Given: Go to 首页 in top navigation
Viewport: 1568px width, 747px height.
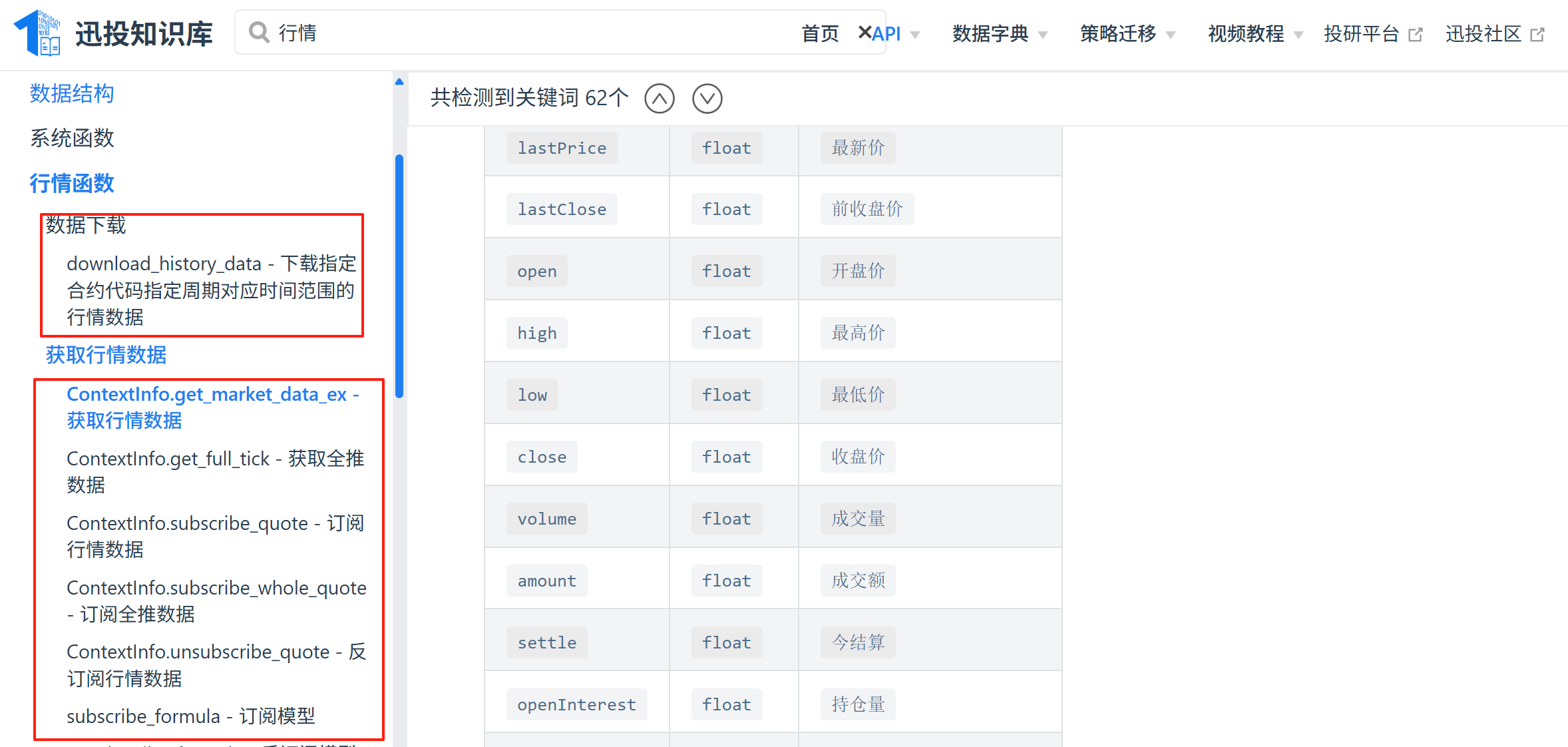Looking at the screenshot, I should (819, 33).
